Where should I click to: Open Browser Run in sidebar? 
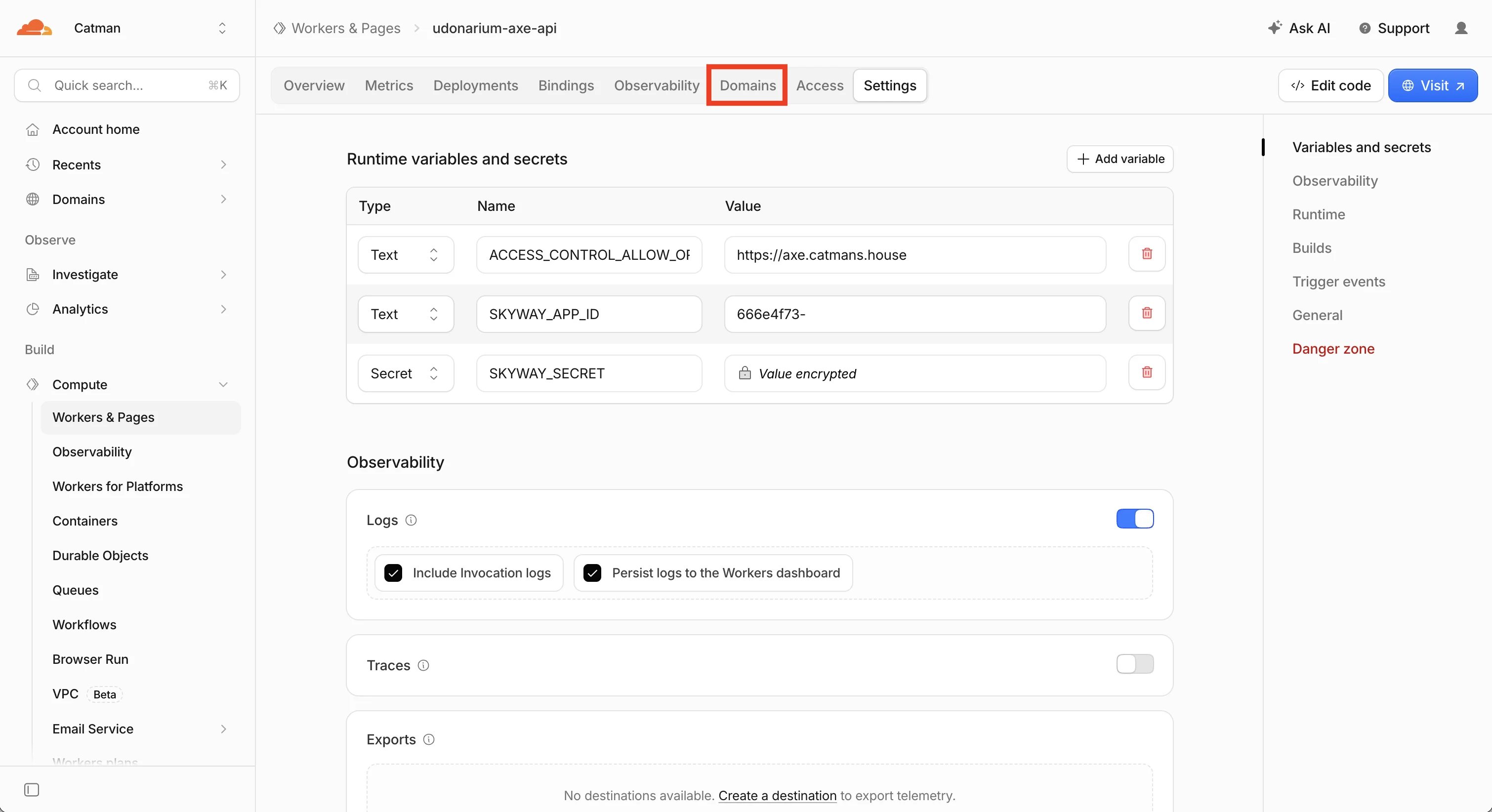point(90,659)
